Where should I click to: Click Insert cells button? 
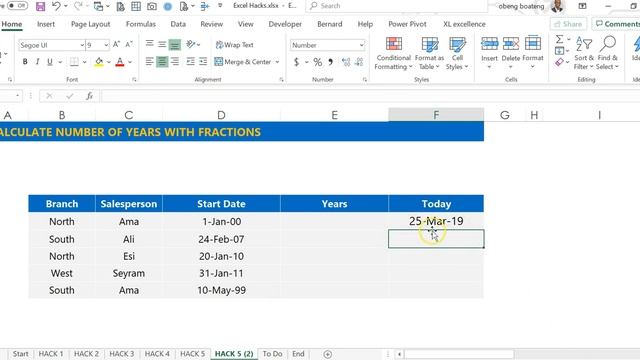coord(489,52)
